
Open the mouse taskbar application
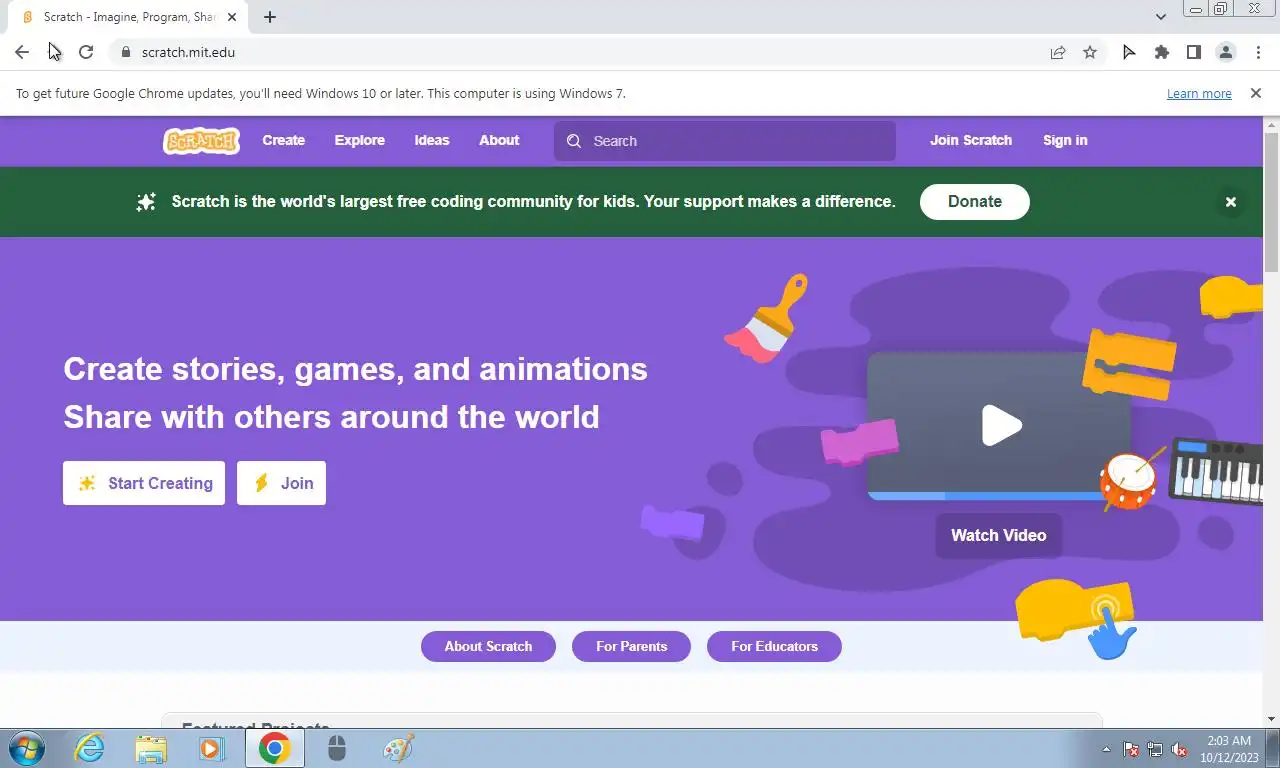[x=337, y=748]
